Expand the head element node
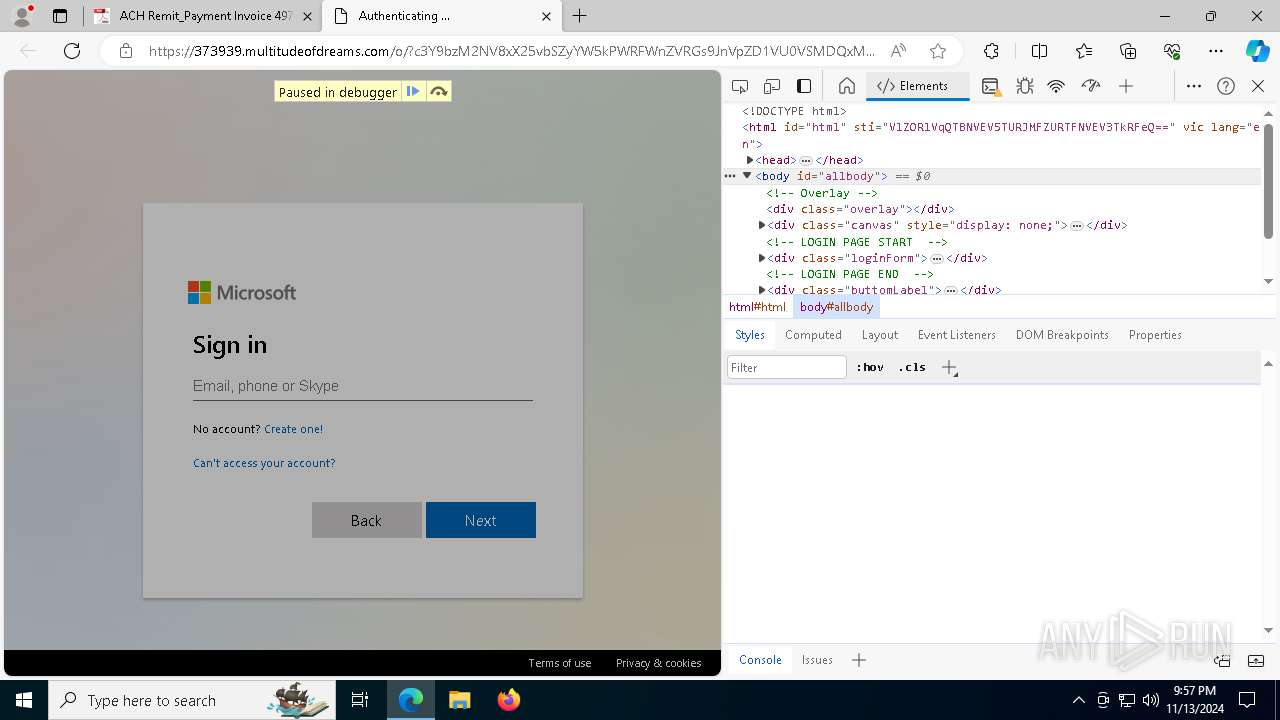Viewport: 1280px width, 720px height. pos(750,160)
